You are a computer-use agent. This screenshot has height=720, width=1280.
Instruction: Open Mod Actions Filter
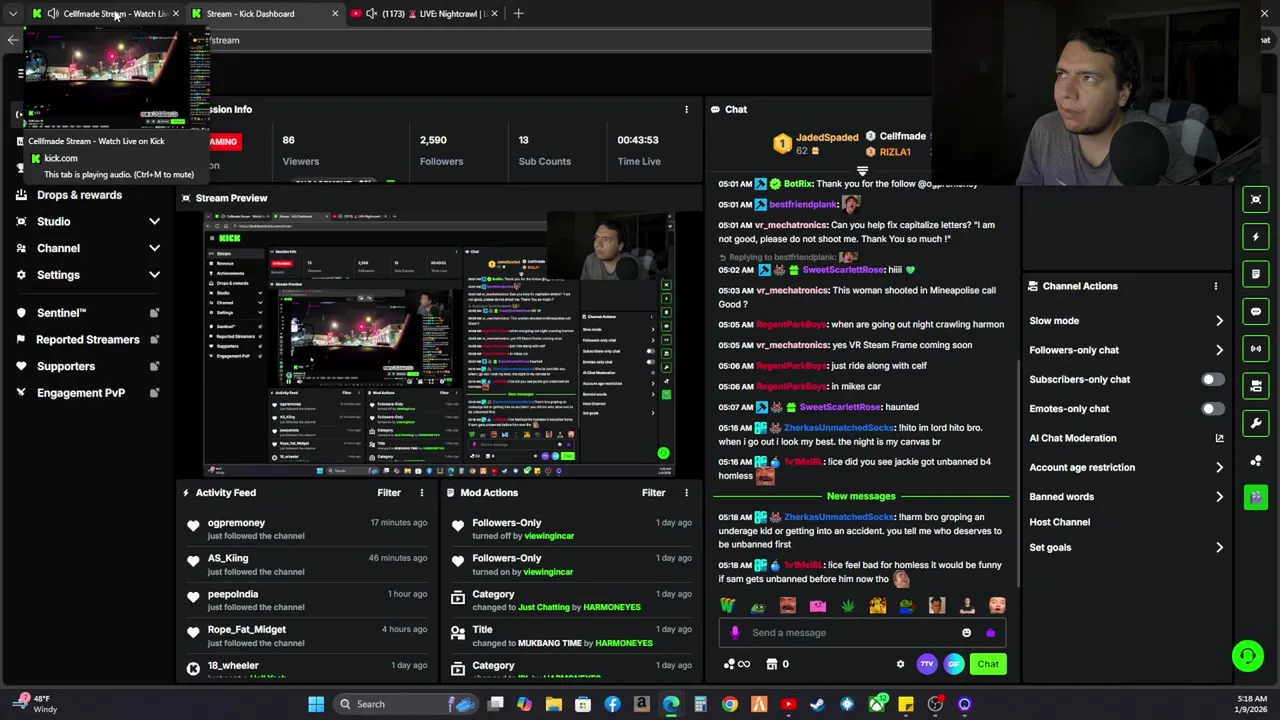653,492
